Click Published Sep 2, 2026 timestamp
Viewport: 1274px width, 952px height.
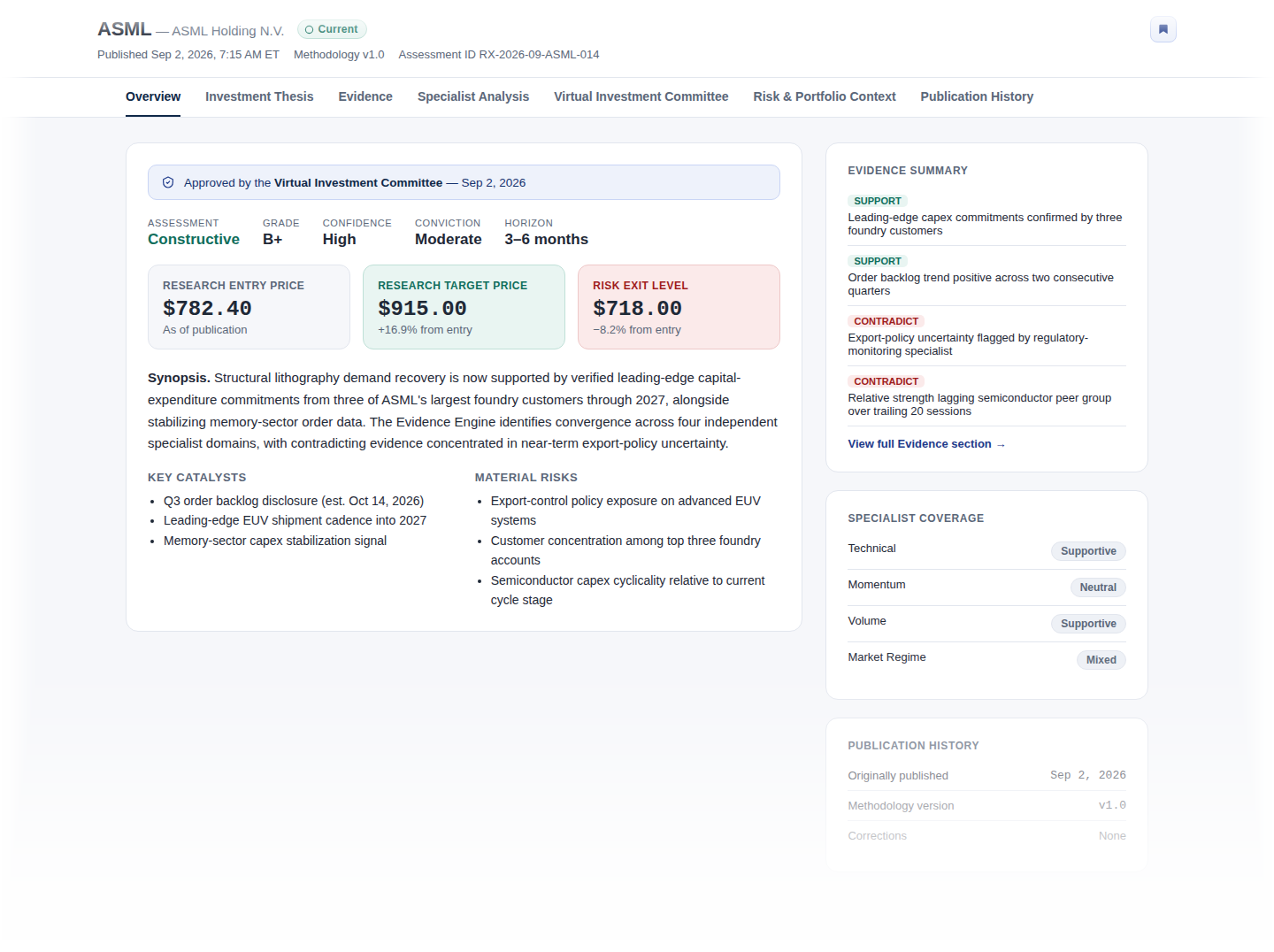(188, 55)
